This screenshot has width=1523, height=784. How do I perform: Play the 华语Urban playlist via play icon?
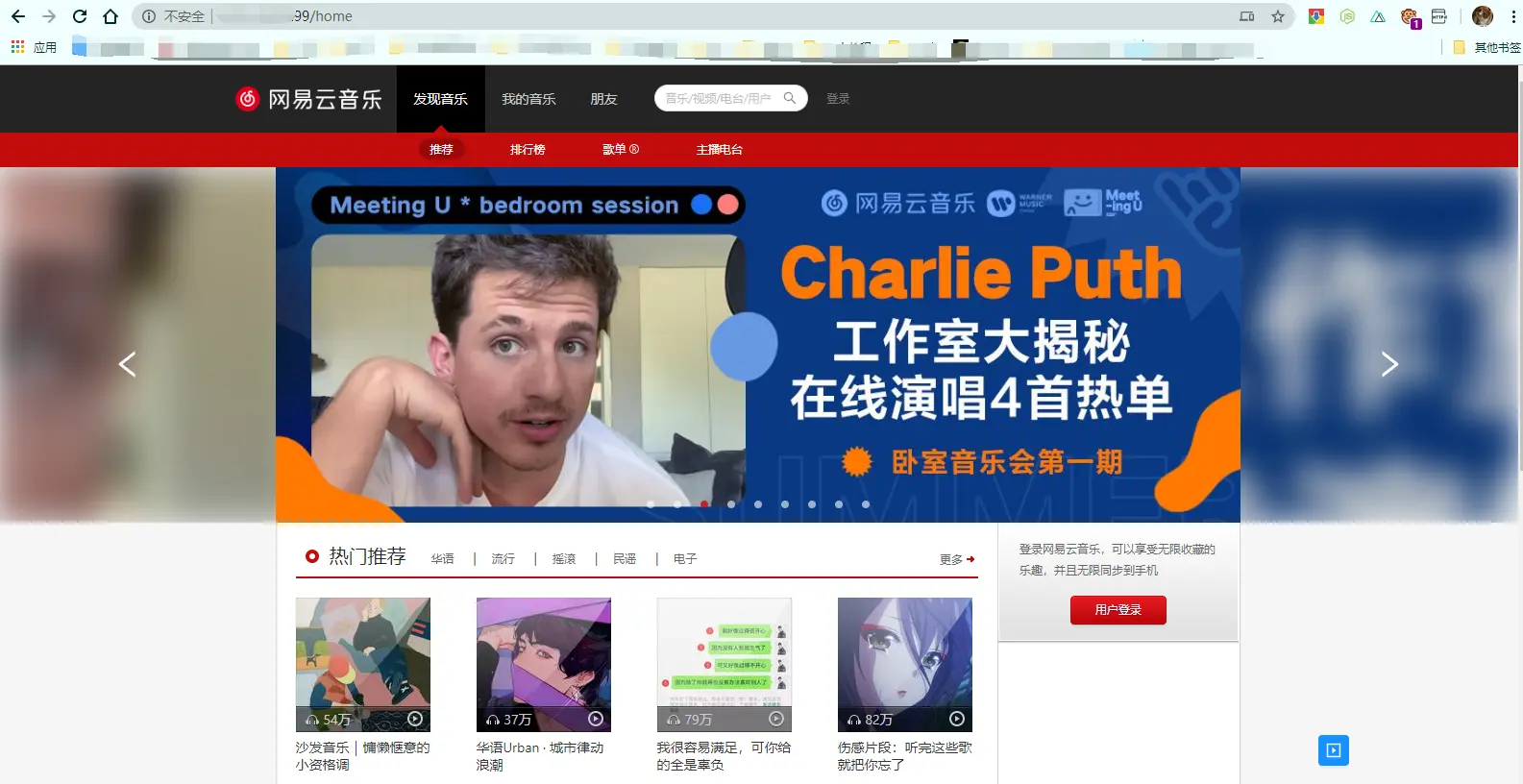(x=596, y=719)
